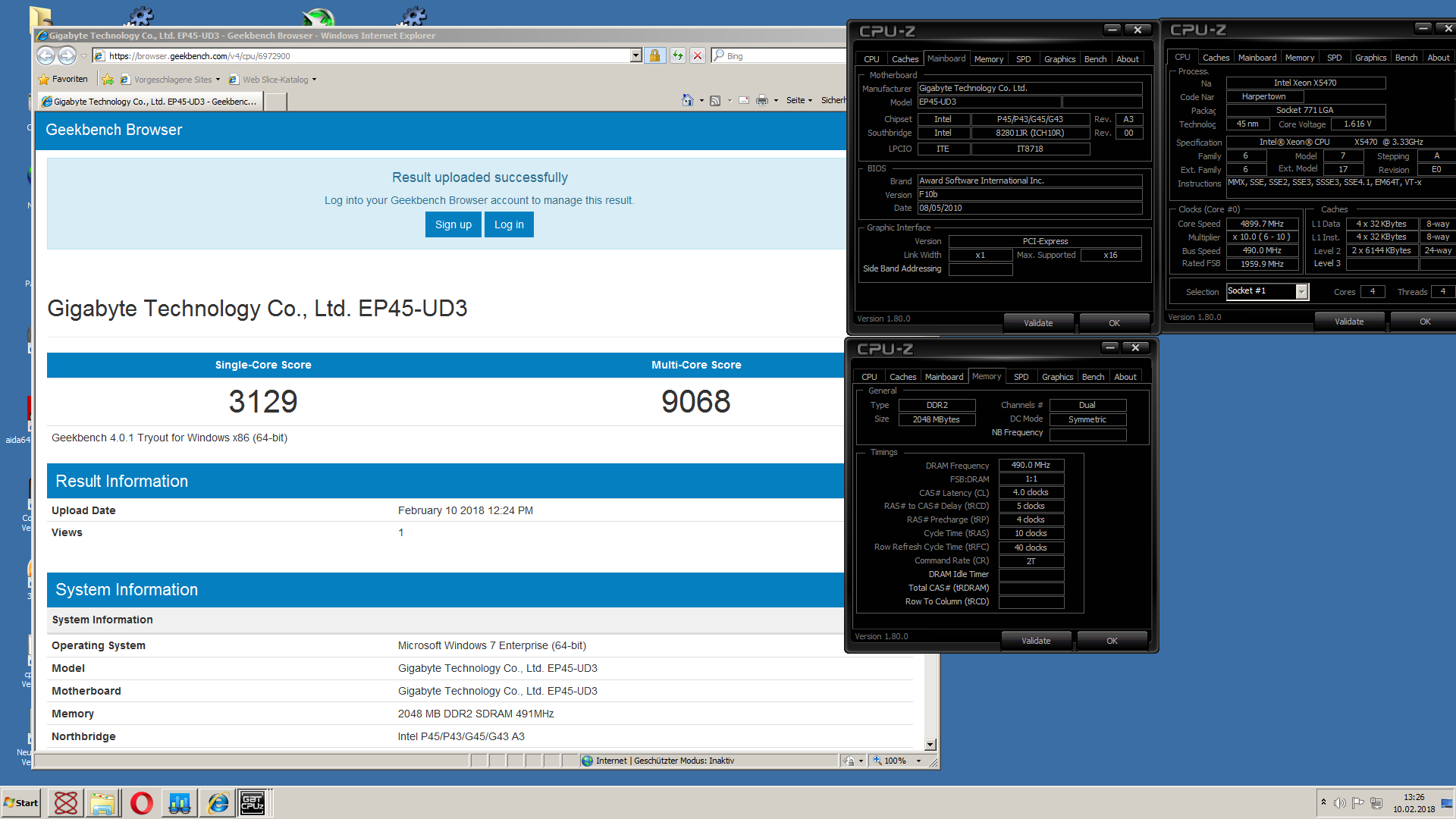Click upload date February 10 2018 12:24 PM
The height and width of the screenshot is (819, 1456).
[466, 510]
